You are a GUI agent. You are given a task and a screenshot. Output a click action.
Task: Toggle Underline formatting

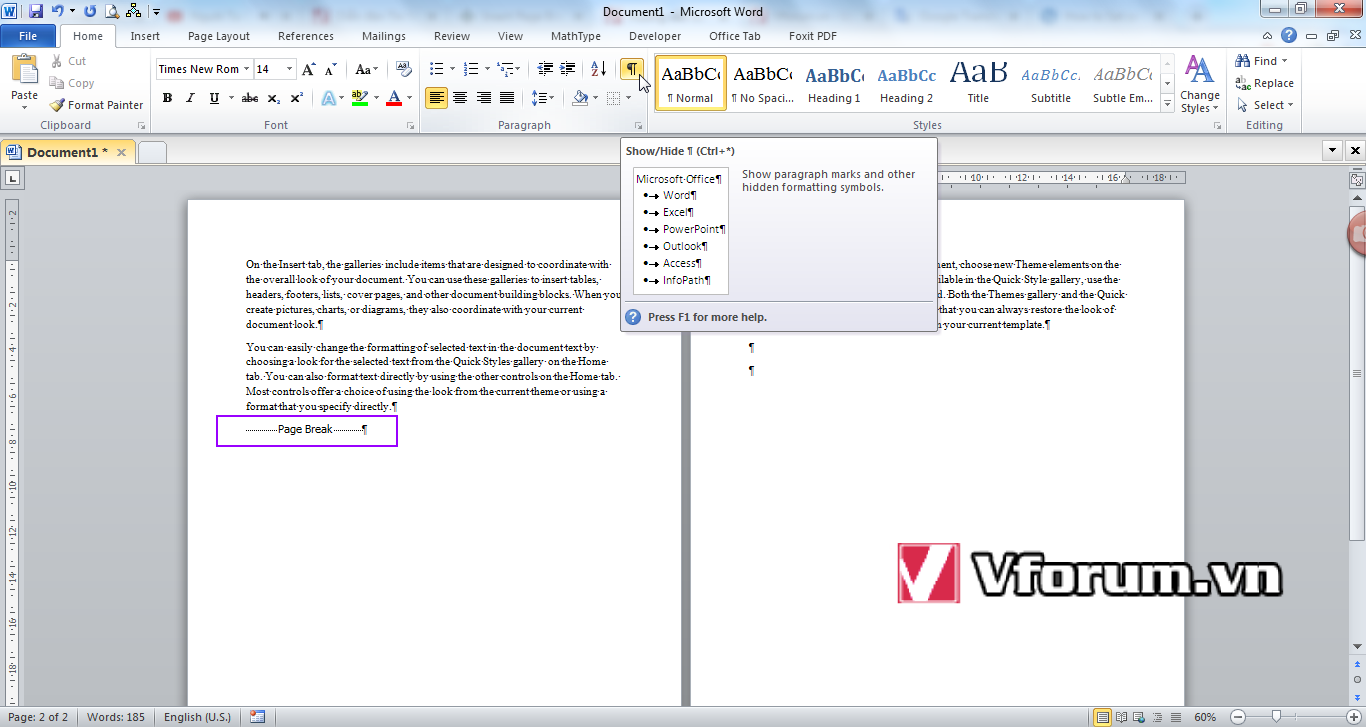(214, 98)
